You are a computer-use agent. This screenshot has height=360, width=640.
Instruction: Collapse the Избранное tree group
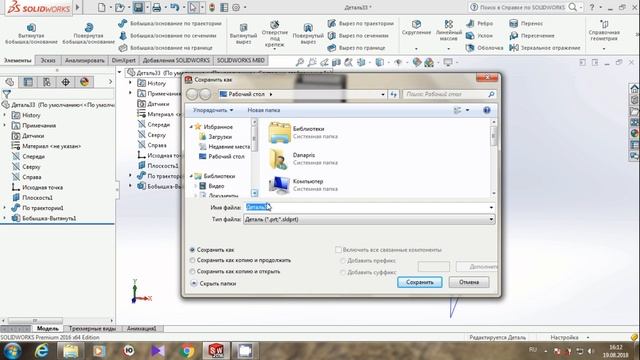pos(191,127)
